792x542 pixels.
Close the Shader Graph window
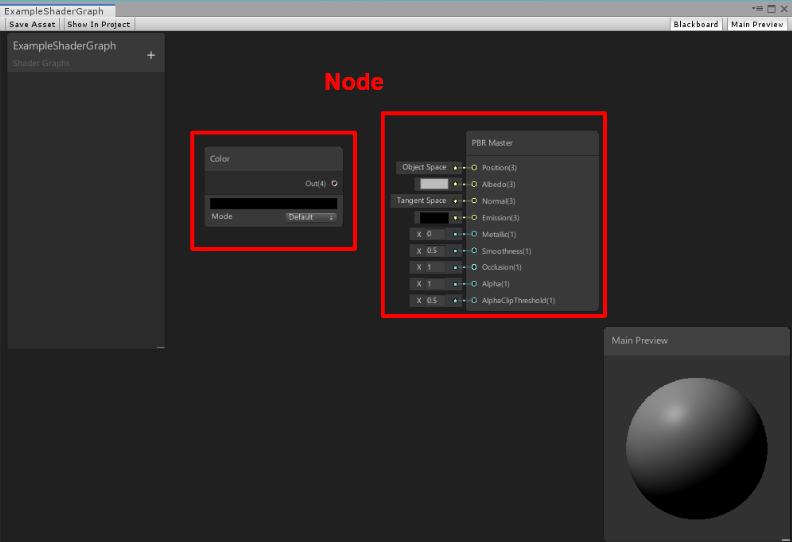click(x=784, y=9)
